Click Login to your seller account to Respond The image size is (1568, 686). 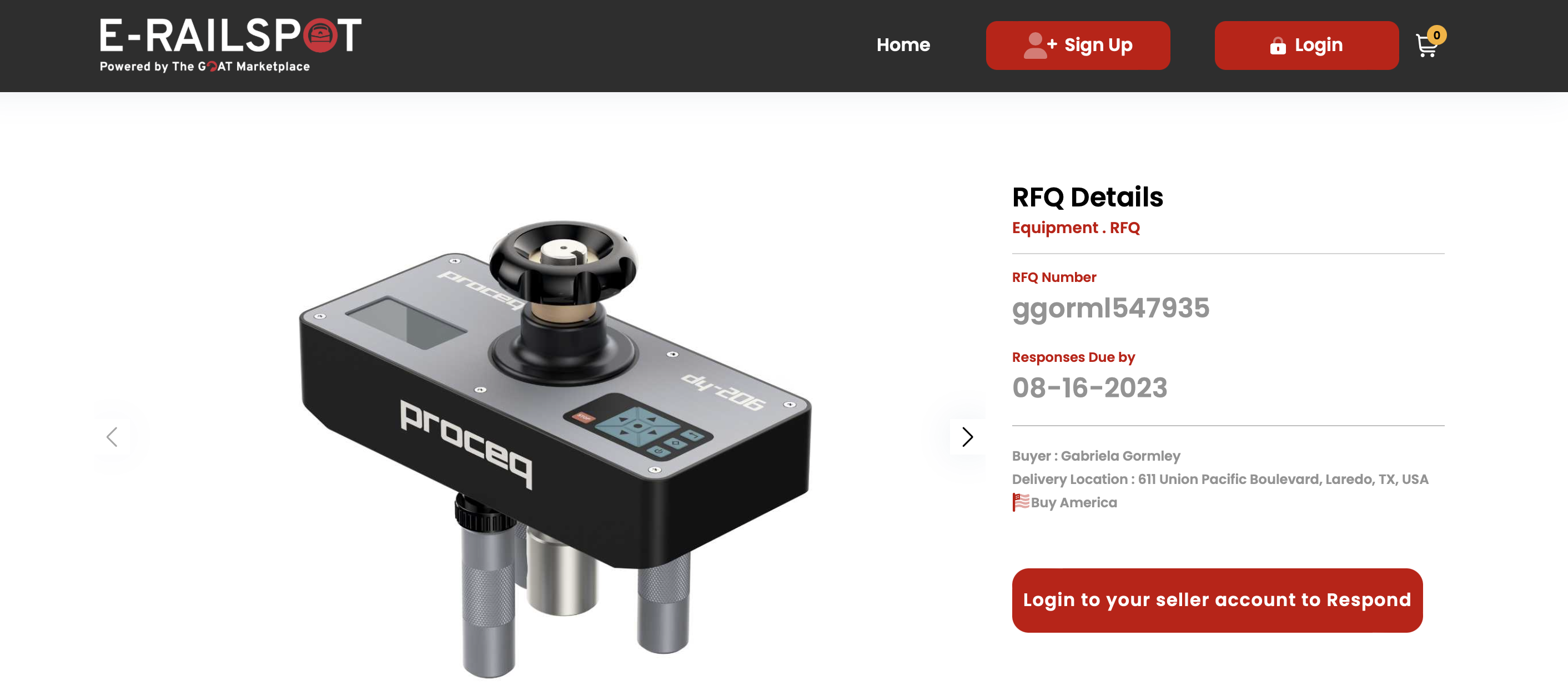[x=1217, y=600]
